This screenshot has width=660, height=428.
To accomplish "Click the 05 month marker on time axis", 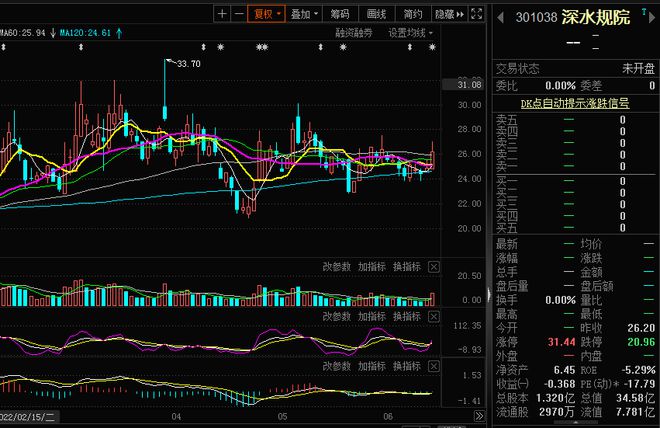I will (x=282, y=417).
